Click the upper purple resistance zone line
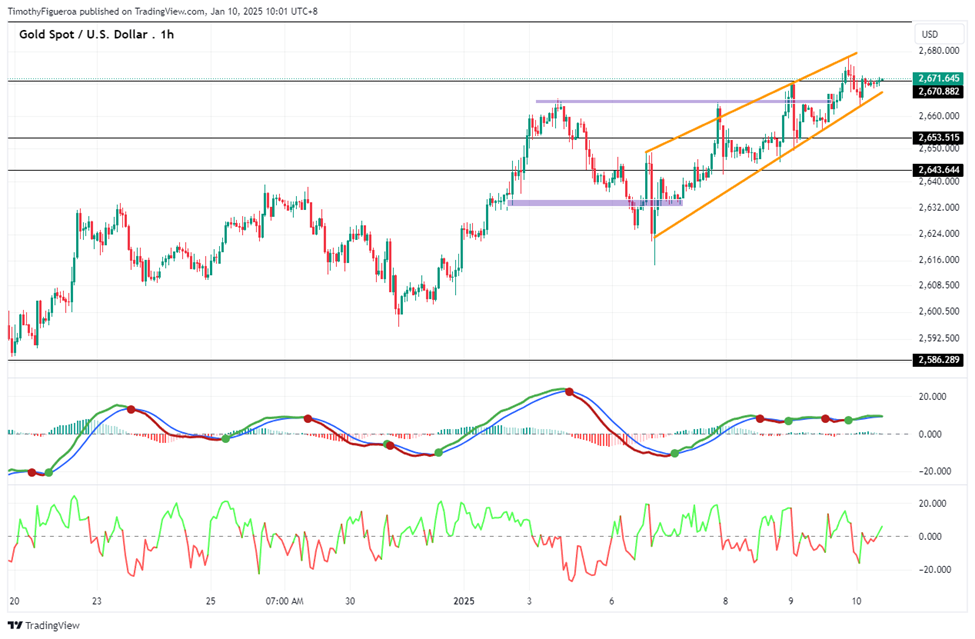 point(683,101)
